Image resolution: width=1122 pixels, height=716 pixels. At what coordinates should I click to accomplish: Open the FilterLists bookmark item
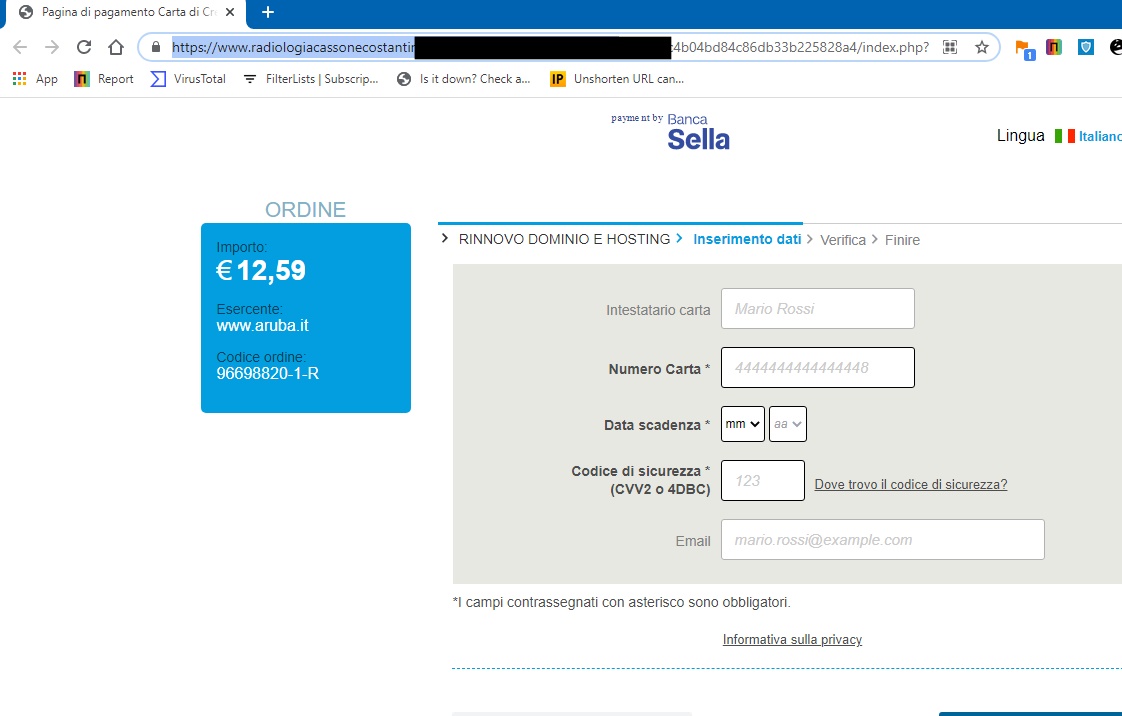pyautogui.click(x=311, y=79)
